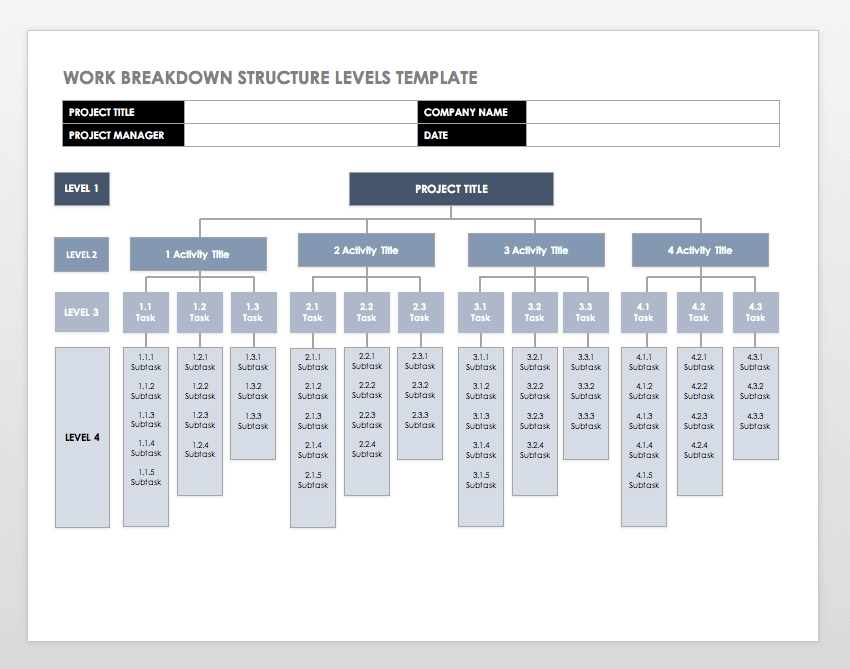Select the 1 Activity Title box

click(197, 254)
